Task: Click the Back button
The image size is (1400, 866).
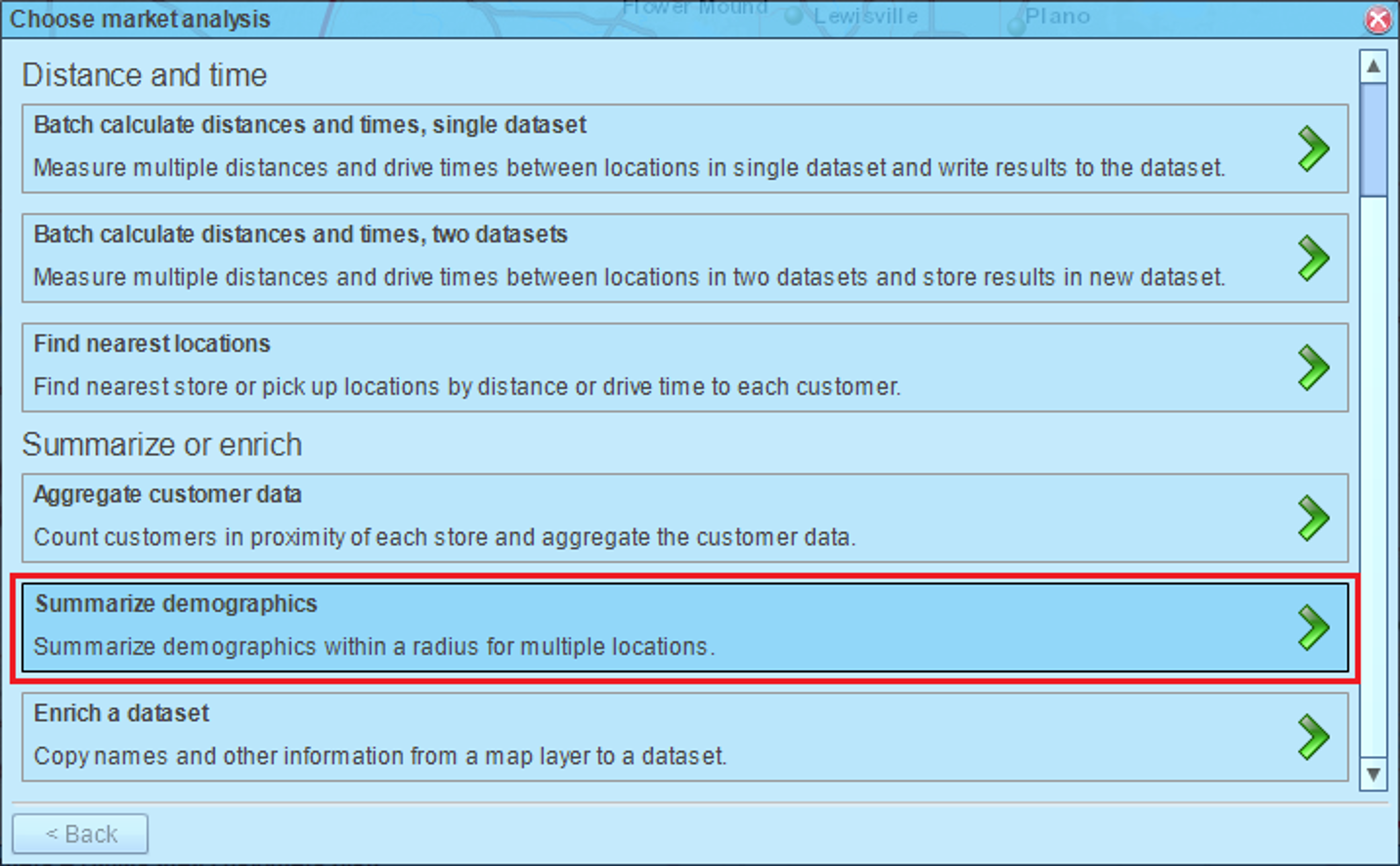Action: (x=80, y=834)
